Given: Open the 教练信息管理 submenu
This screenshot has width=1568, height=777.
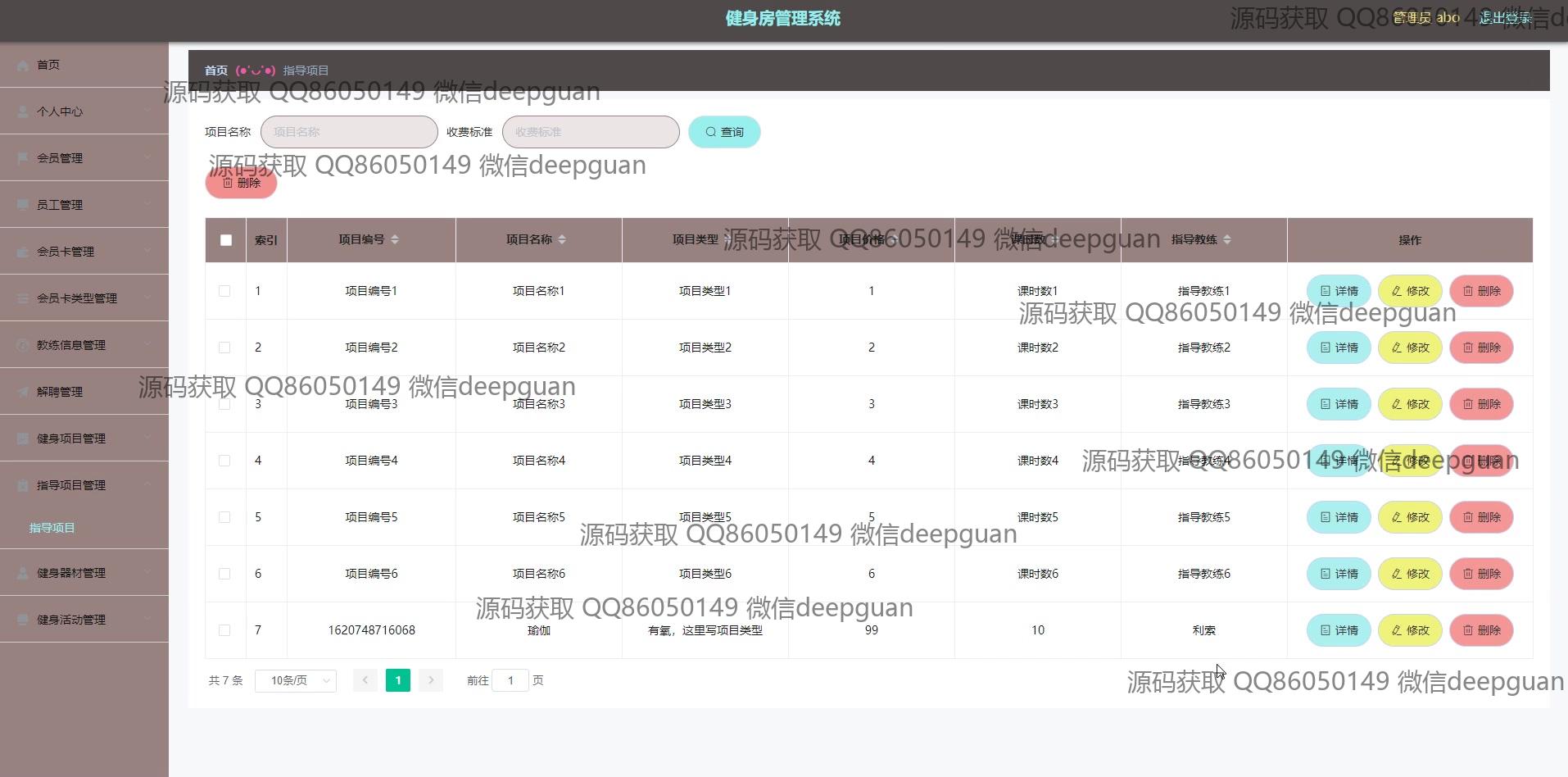Looking at the screenshot, I should (x=84, y=345).
